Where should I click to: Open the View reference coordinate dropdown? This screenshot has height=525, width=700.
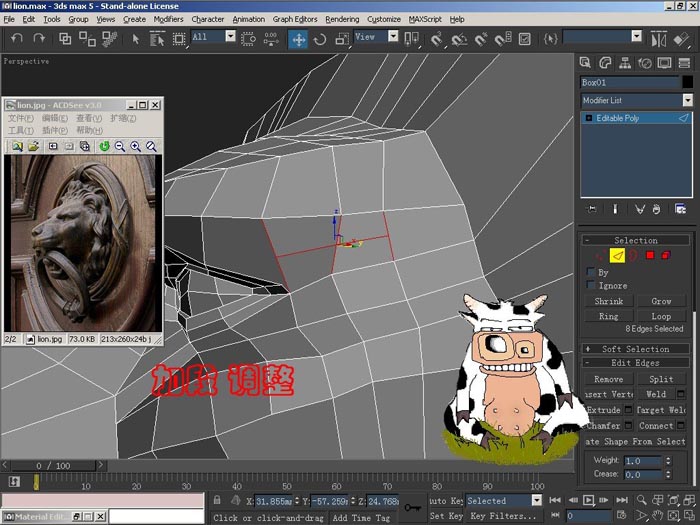point(393,36)
